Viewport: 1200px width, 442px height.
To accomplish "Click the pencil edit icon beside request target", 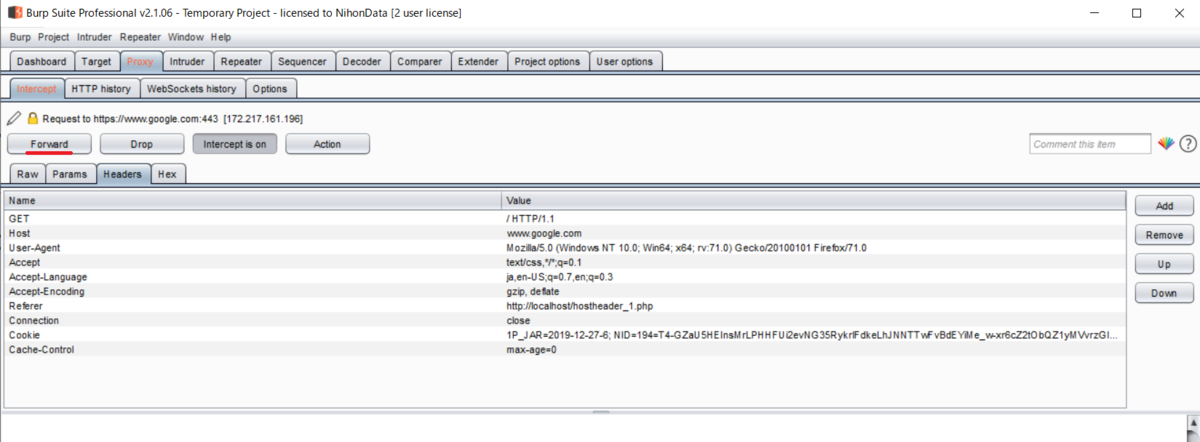I will tap(13, 118).
